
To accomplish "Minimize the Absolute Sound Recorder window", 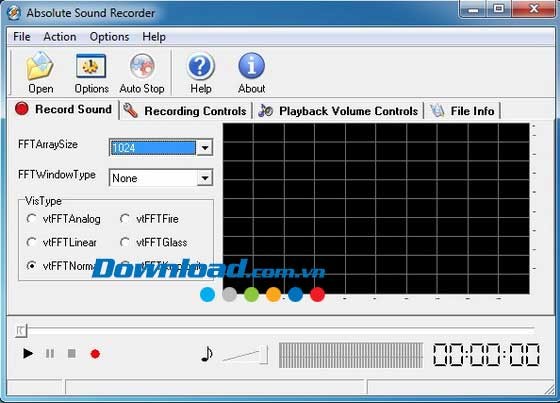I will (472, 9).
